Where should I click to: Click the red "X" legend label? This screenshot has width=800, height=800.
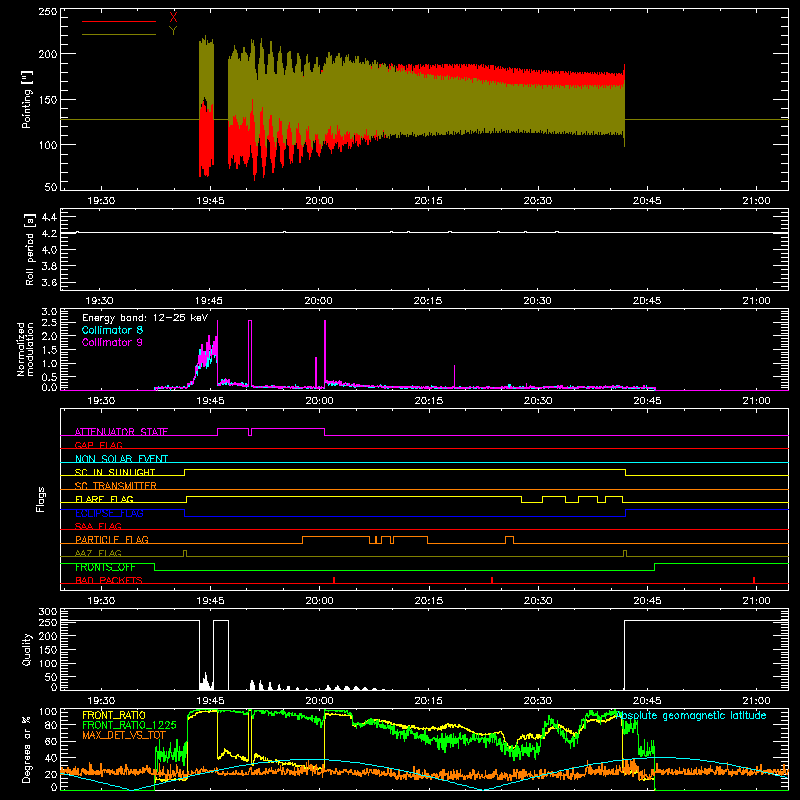pyautogui.click(x=173, y=18)
